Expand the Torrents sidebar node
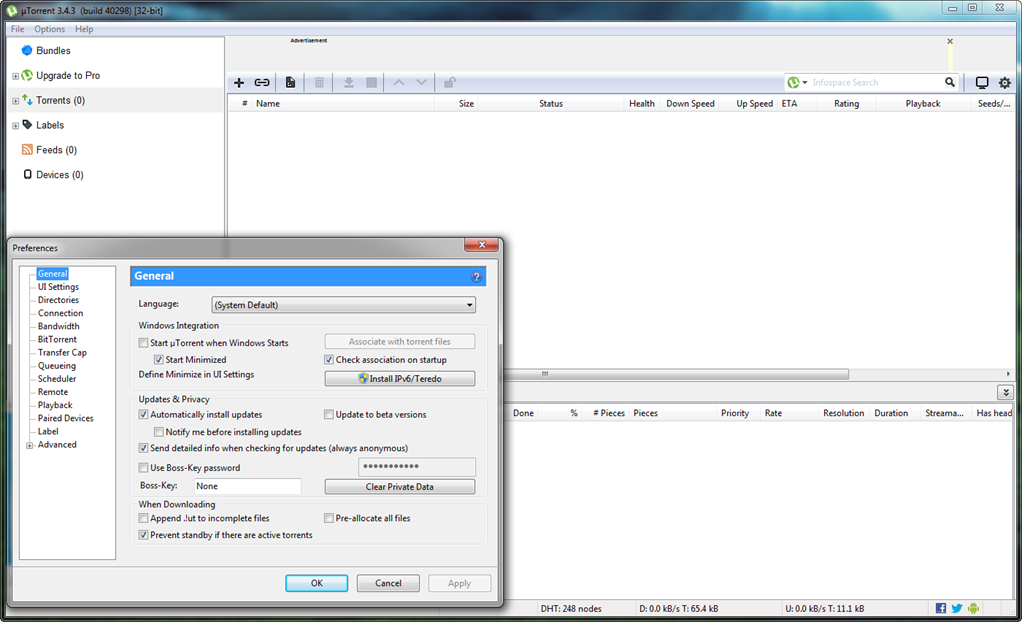Viewport: 1022px width, 622px height. pos(16,100)
